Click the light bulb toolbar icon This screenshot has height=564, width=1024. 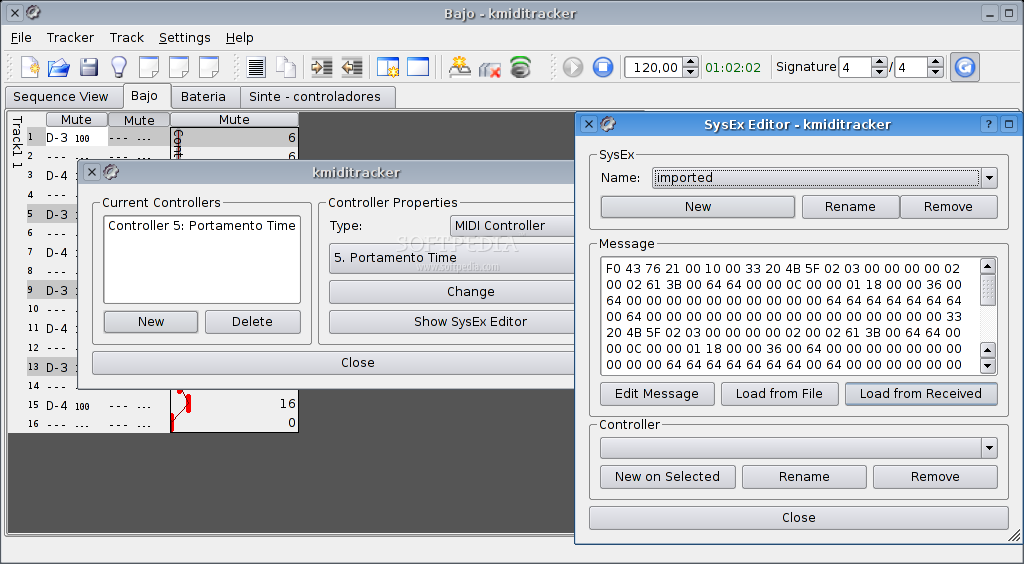click(x=118, y=67)
